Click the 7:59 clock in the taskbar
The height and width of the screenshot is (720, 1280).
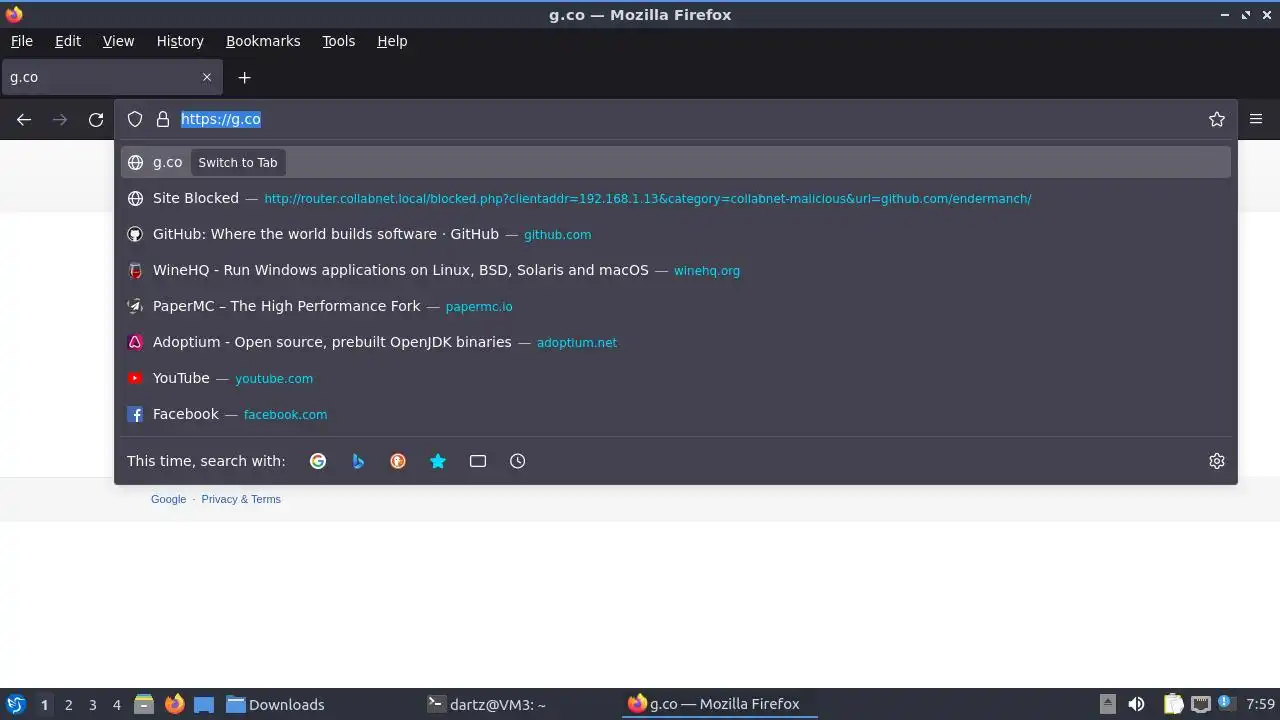pos(1260,704)
